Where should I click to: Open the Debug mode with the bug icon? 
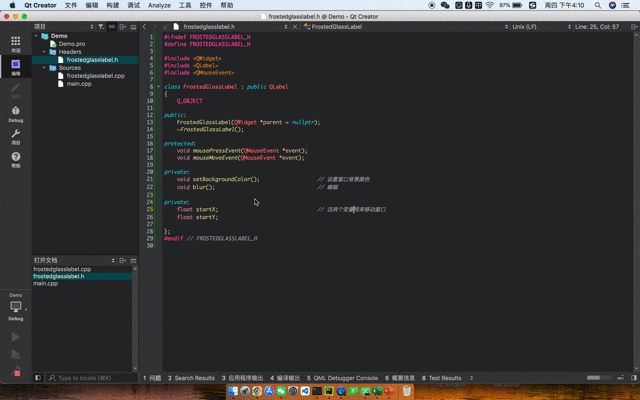[15, 112]
